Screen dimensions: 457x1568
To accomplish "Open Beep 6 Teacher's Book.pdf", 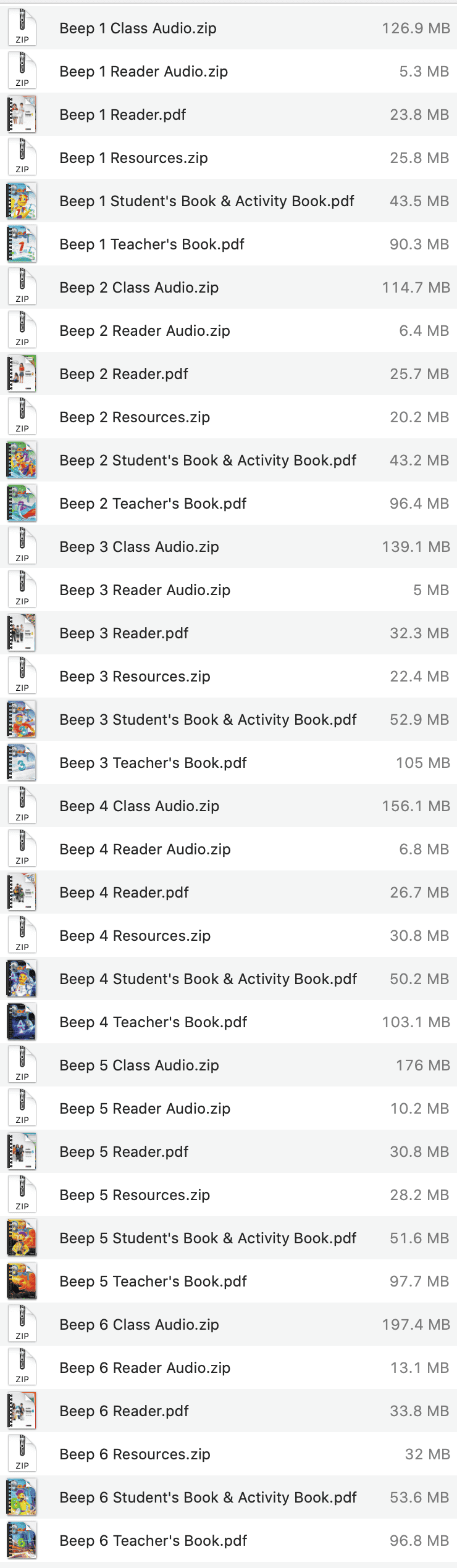I will point(153,1540).
